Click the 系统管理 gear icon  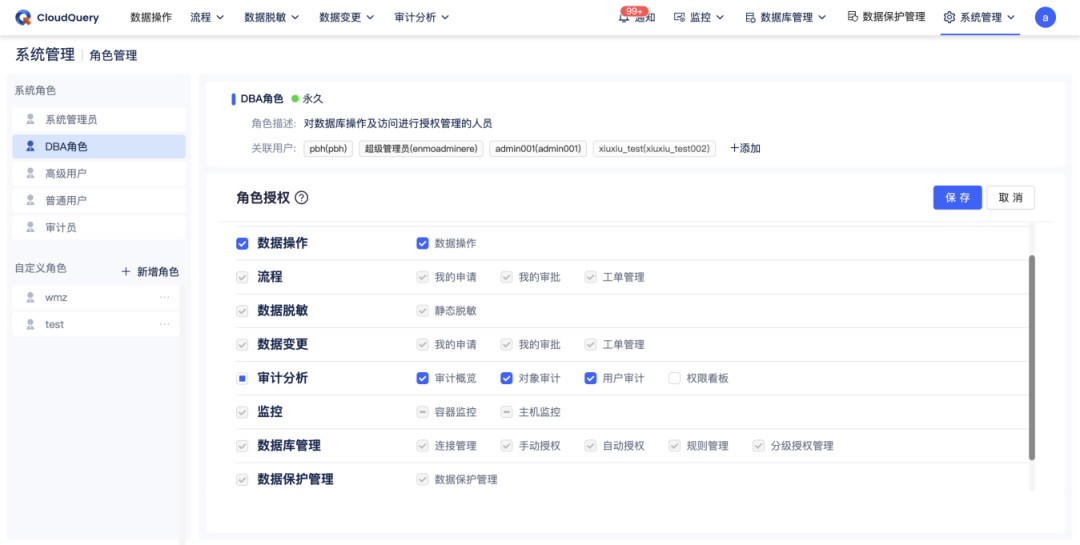click(949, 17)
